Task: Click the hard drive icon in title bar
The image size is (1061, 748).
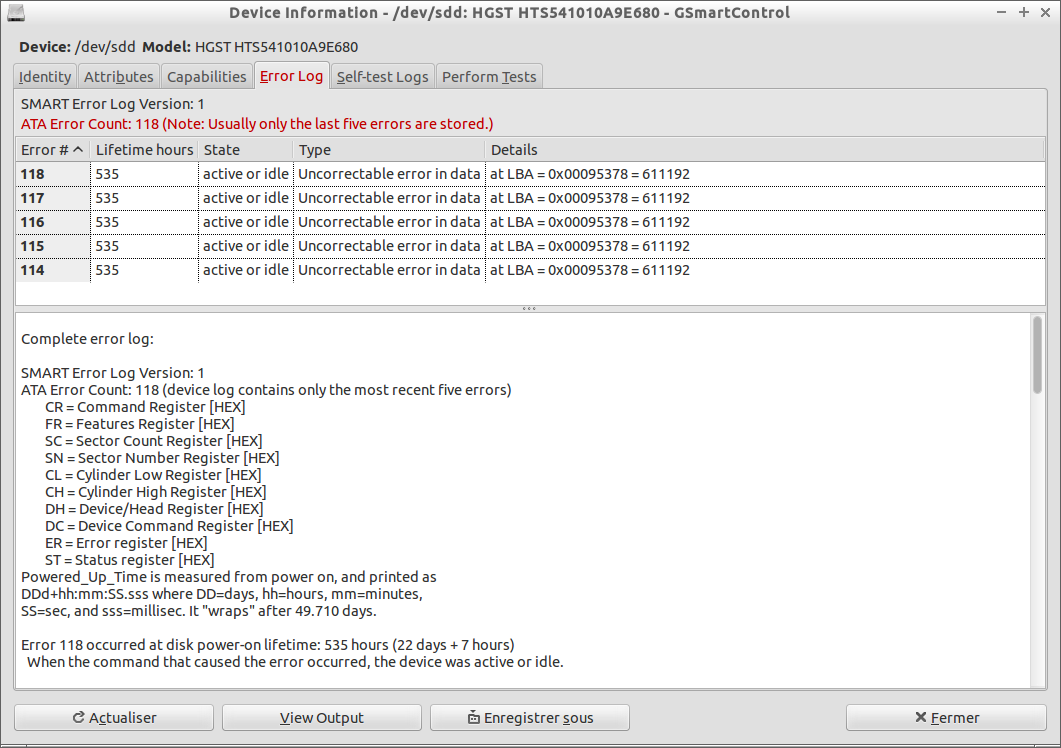Action: coord(16,13)
